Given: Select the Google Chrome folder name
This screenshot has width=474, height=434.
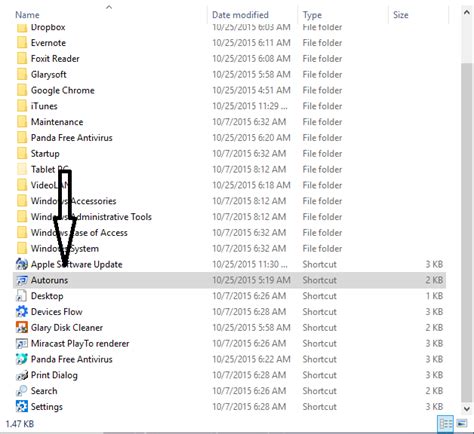Looking at the screenshot, I should coord(63,90).
